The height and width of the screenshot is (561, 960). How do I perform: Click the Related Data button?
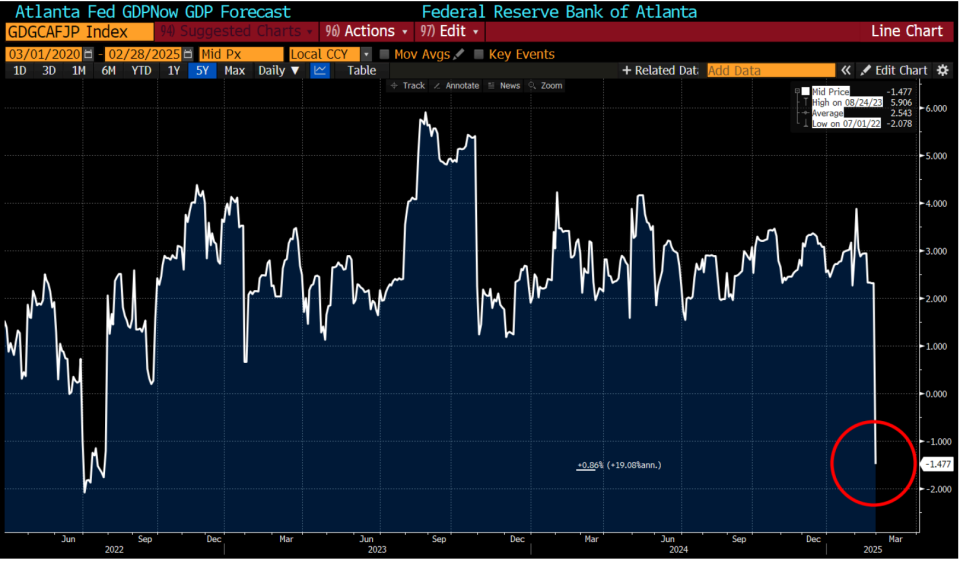[x=660, y=70]
